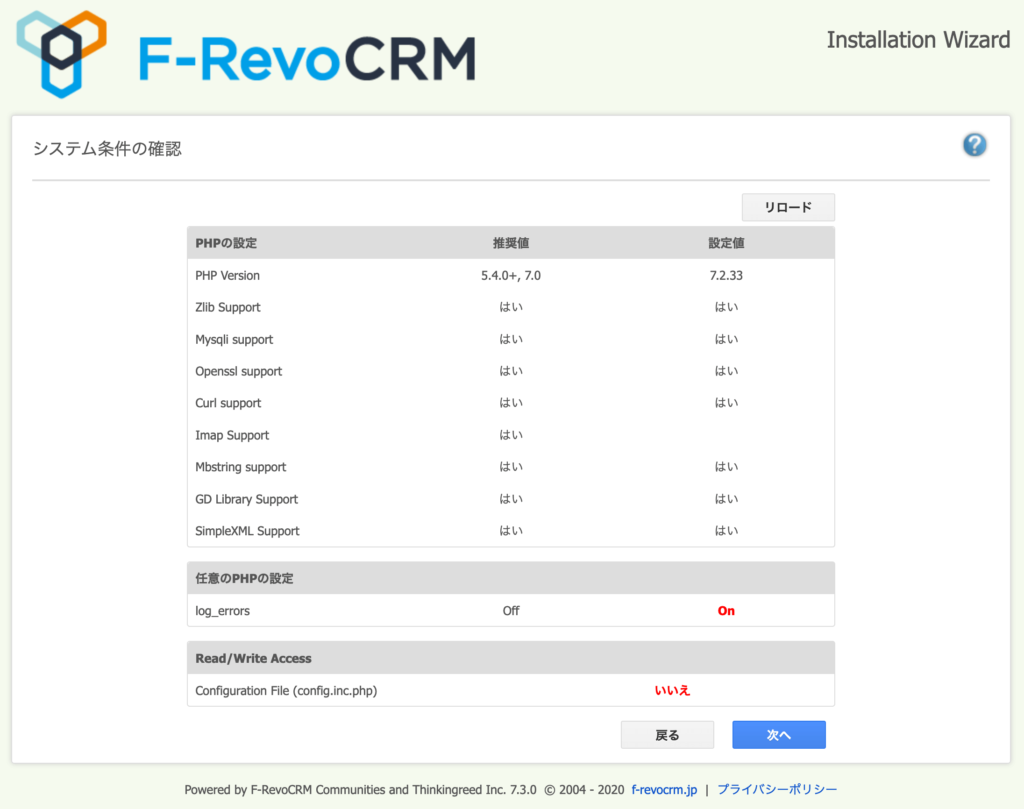The width and height of the screenshot is (1024, 809).
Task: Click the 設定値 column header
Action: tap(726, 244)
